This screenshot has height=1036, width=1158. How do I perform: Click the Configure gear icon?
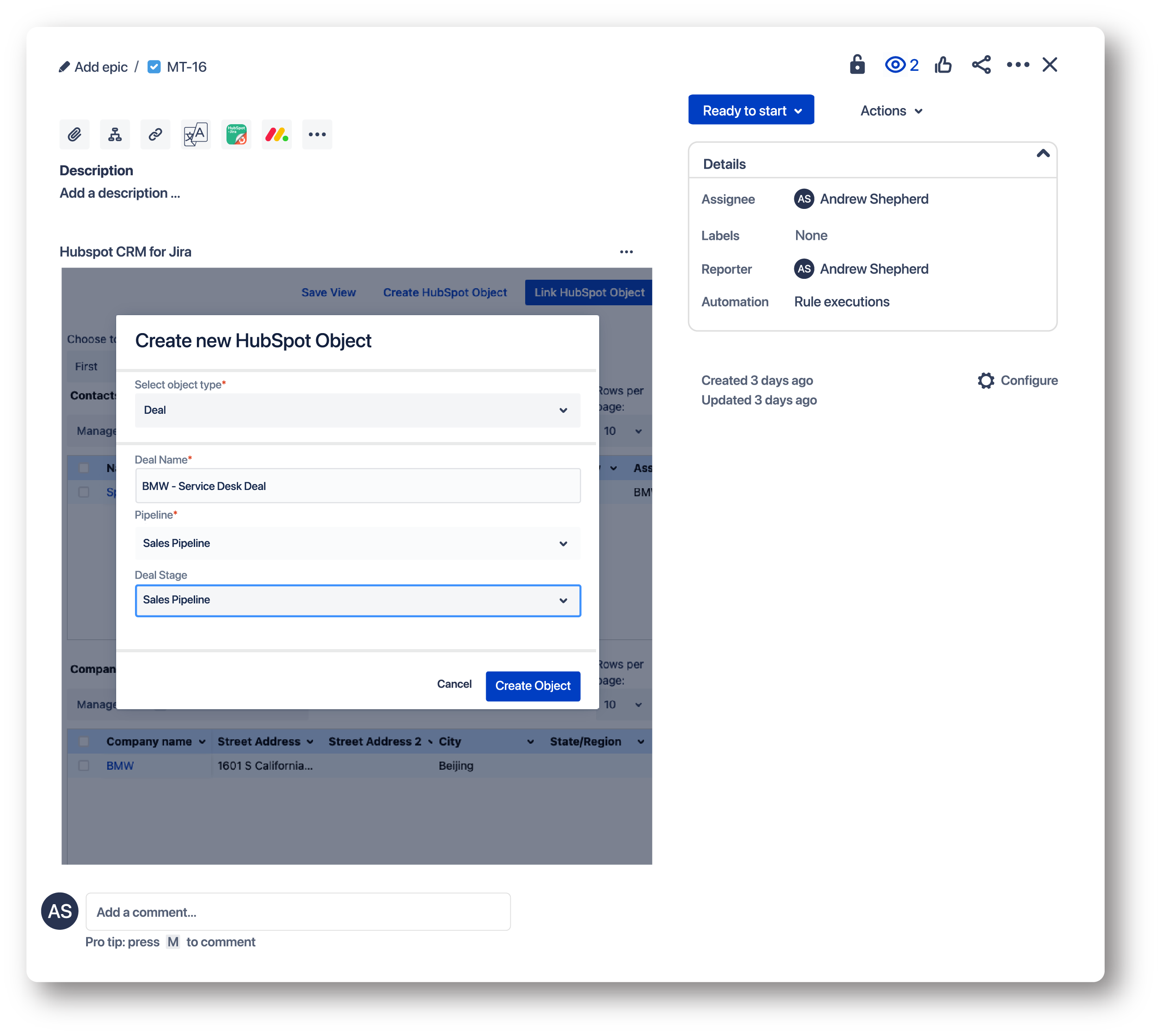pos(986,381)
